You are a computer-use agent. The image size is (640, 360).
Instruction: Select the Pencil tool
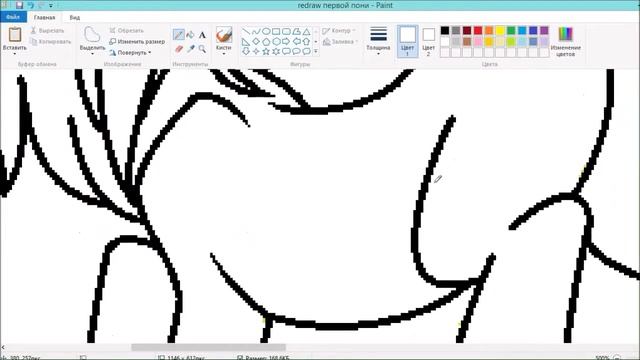pos(178,35)
